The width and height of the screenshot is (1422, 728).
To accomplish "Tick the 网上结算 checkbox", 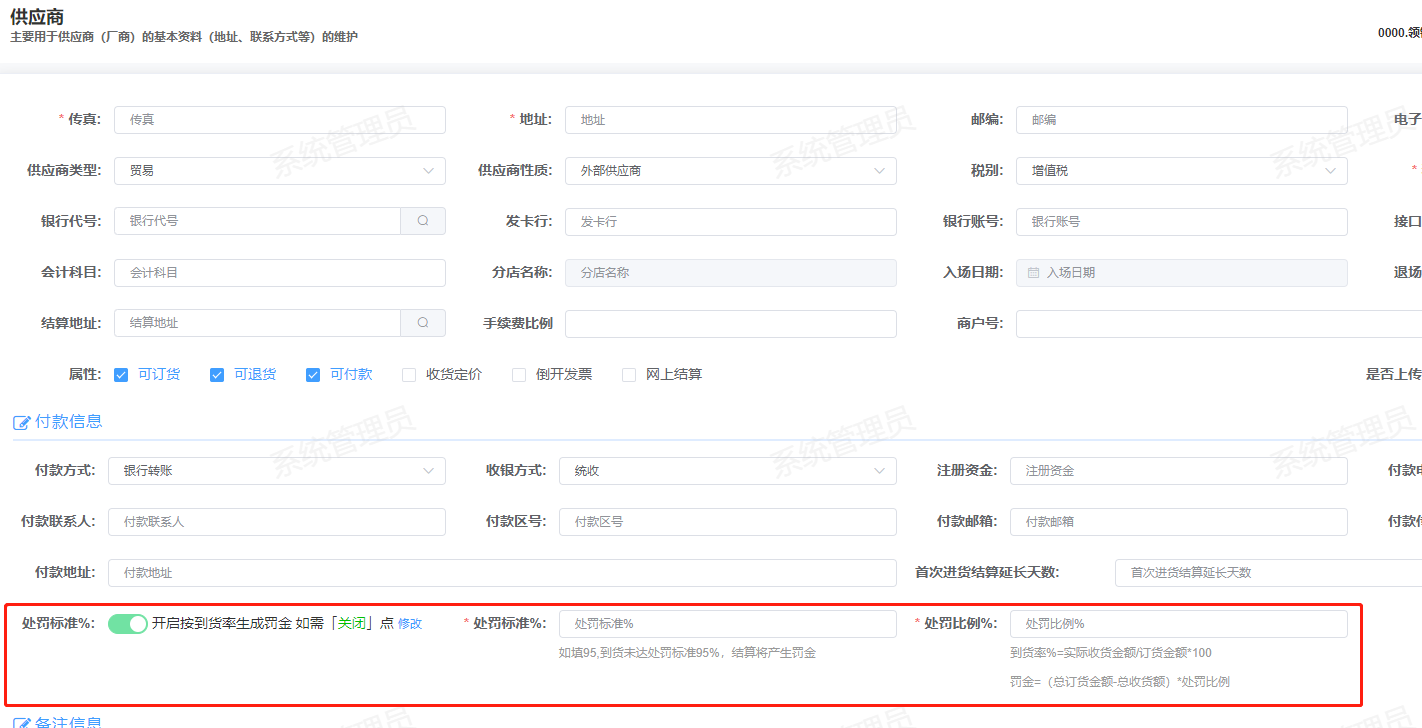I will (629, 375).
